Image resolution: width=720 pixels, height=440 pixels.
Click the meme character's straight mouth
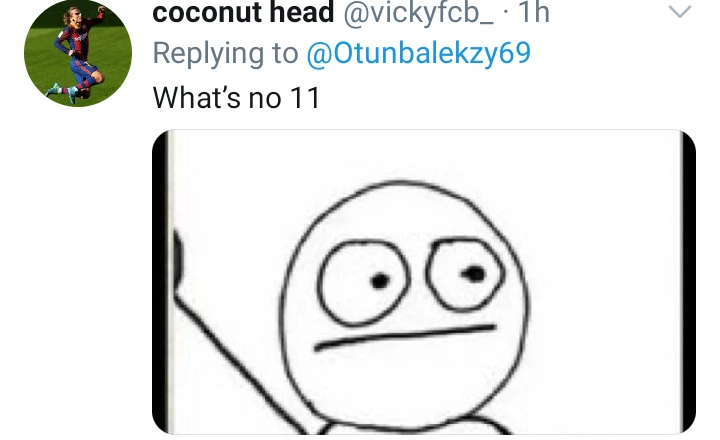(x=405, y=337)
